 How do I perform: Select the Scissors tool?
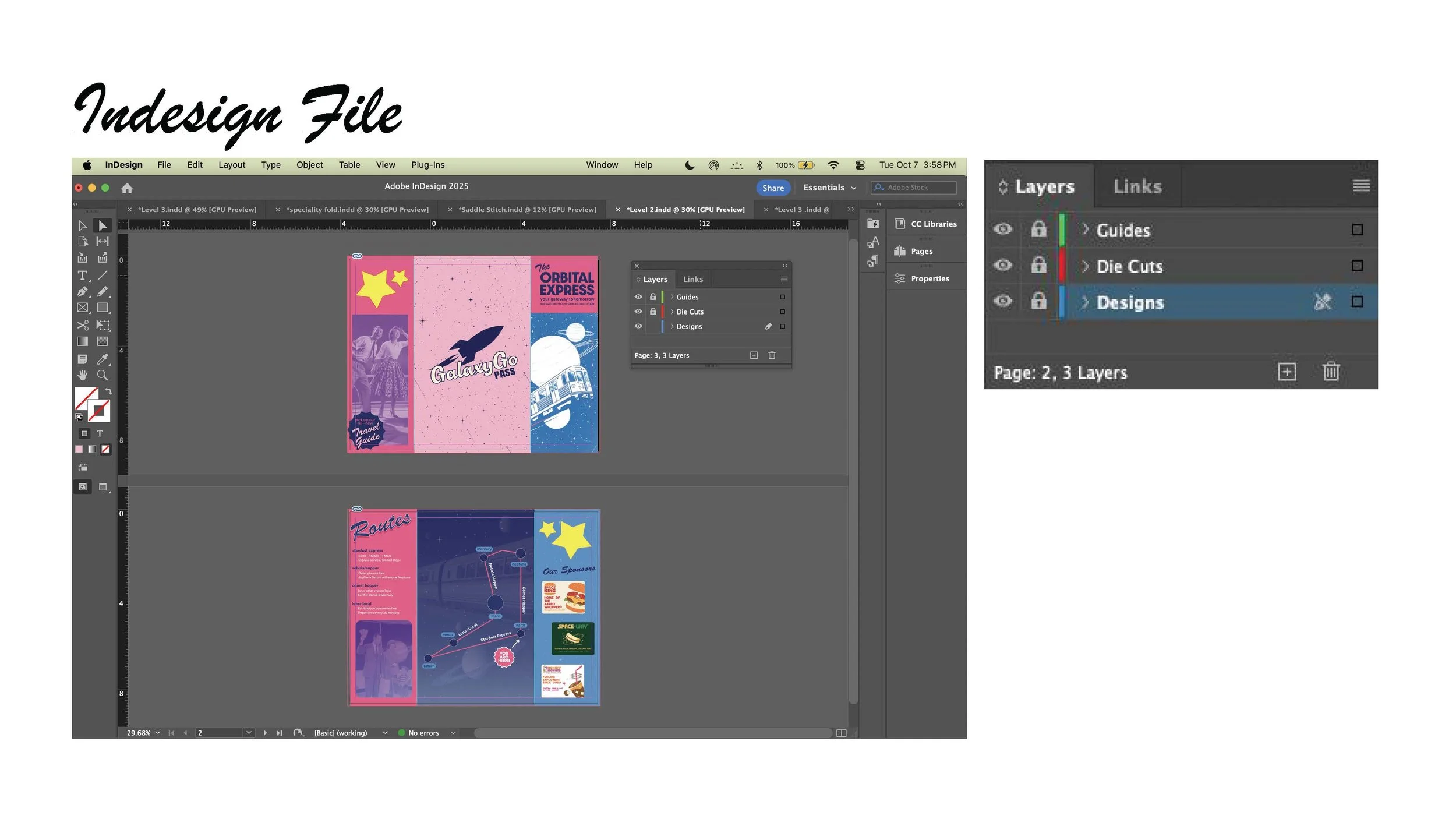click(82, 325)
